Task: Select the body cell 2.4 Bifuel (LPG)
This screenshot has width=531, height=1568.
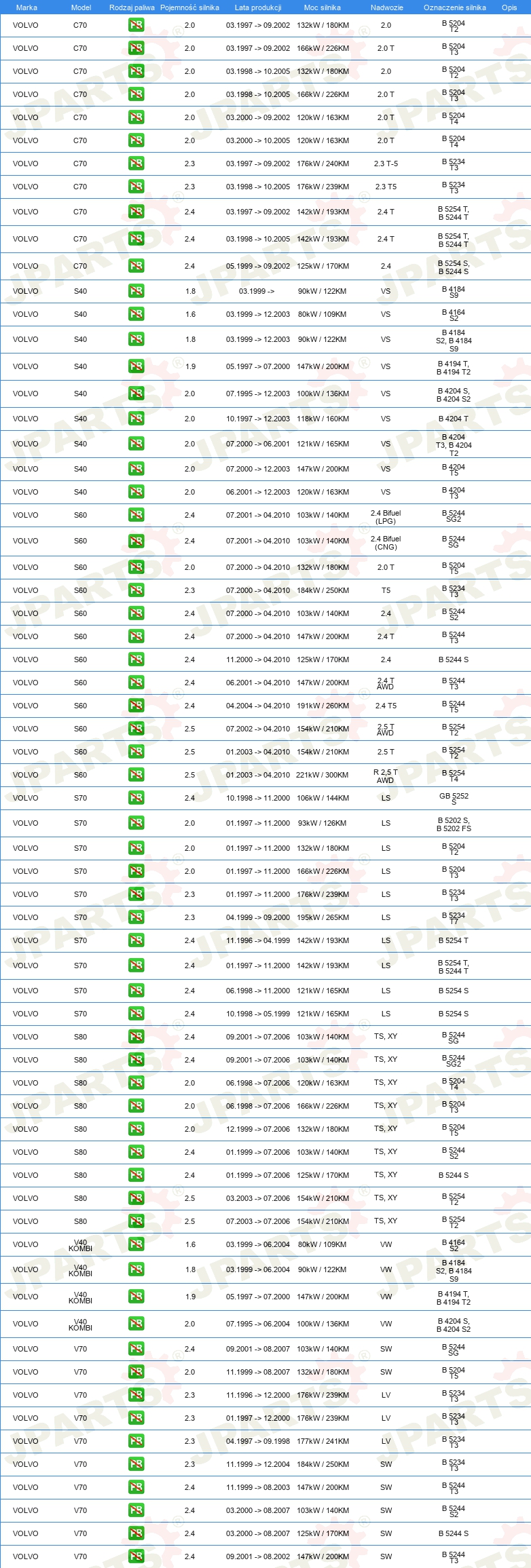Action: [386, 517]
